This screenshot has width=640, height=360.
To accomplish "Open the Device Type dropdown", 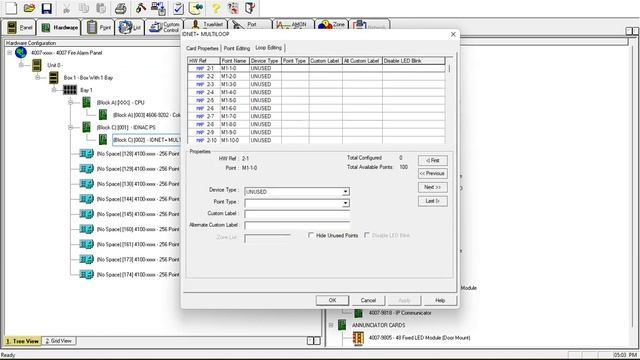I will pos(345,191).
